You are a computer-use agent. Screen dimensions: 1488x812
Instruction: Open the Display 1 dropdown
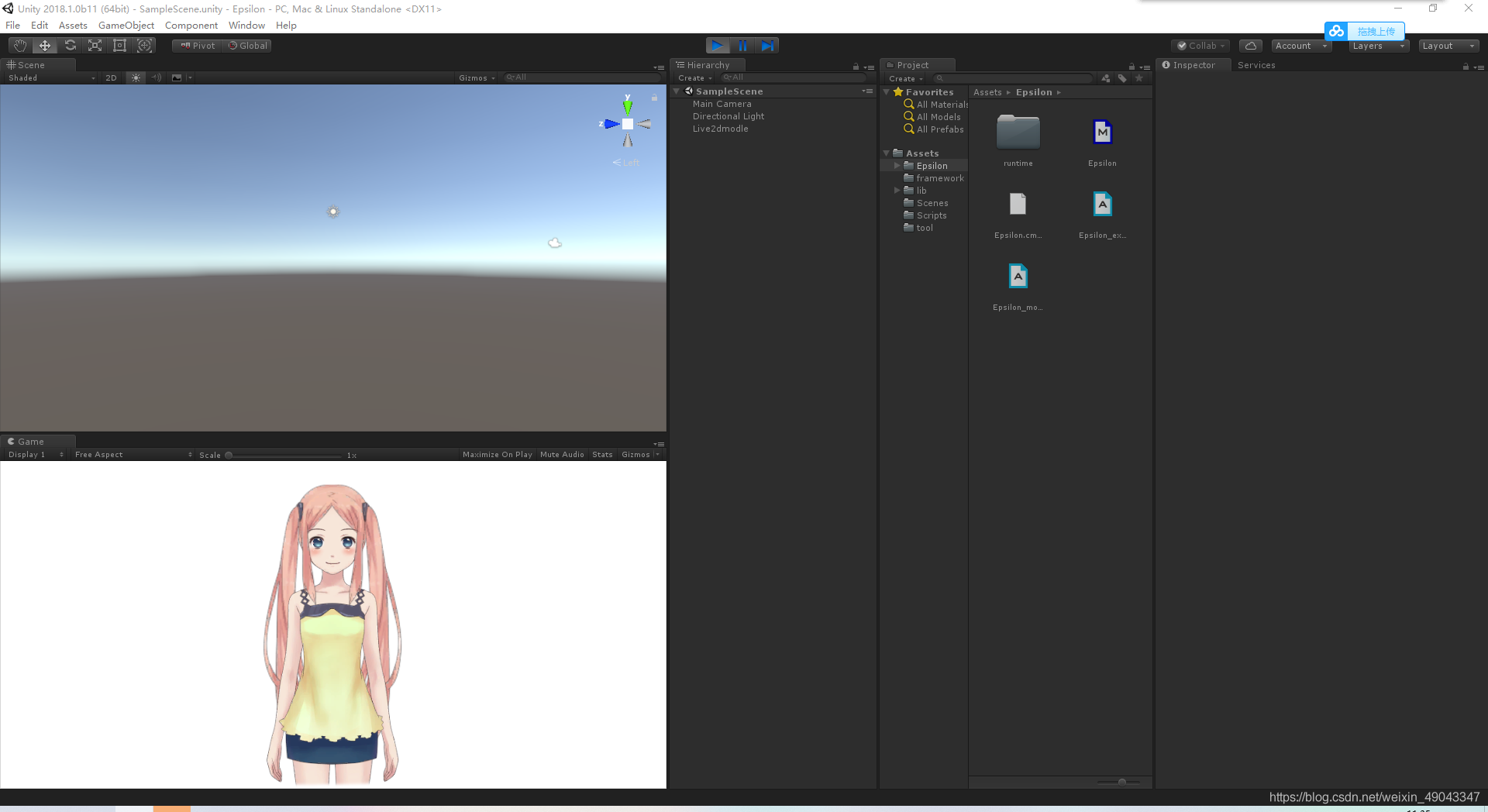[36, 455]
